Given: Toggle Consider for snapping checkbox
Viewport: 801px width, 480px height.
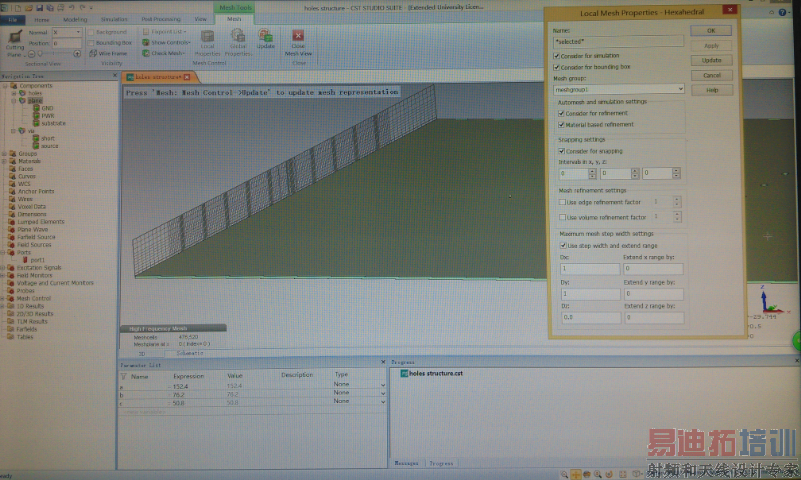Looking at the screenshot, I should point(561,151).
